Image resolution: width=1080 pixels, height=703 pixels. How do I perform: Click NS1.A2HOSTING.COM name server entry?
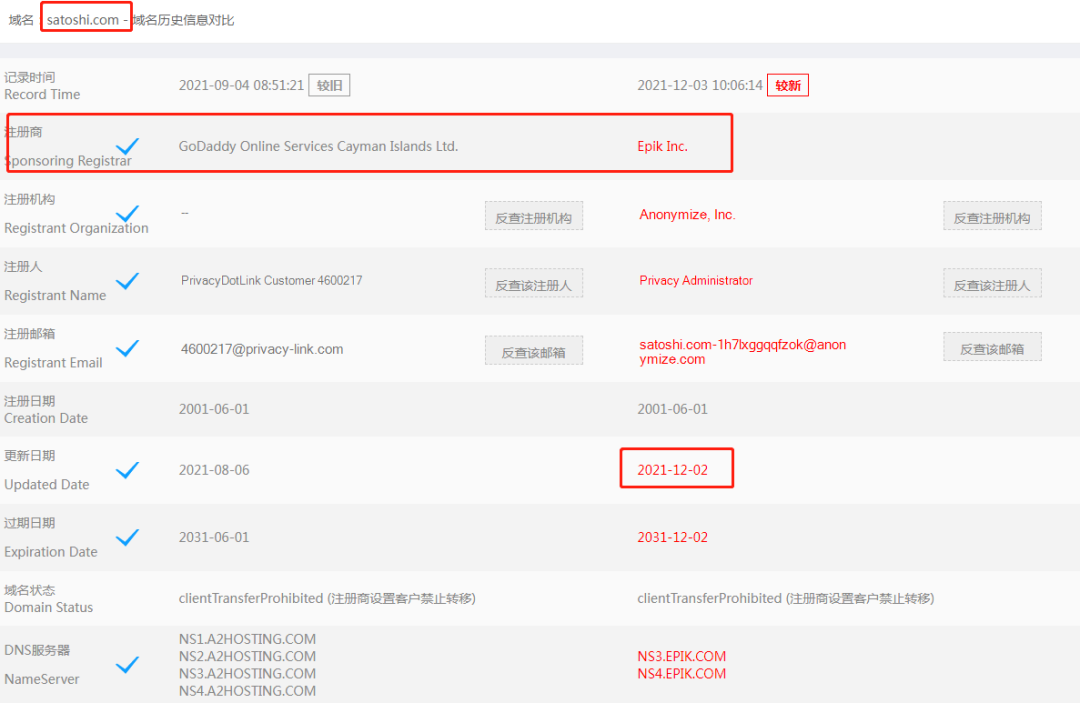pos(247,639)
